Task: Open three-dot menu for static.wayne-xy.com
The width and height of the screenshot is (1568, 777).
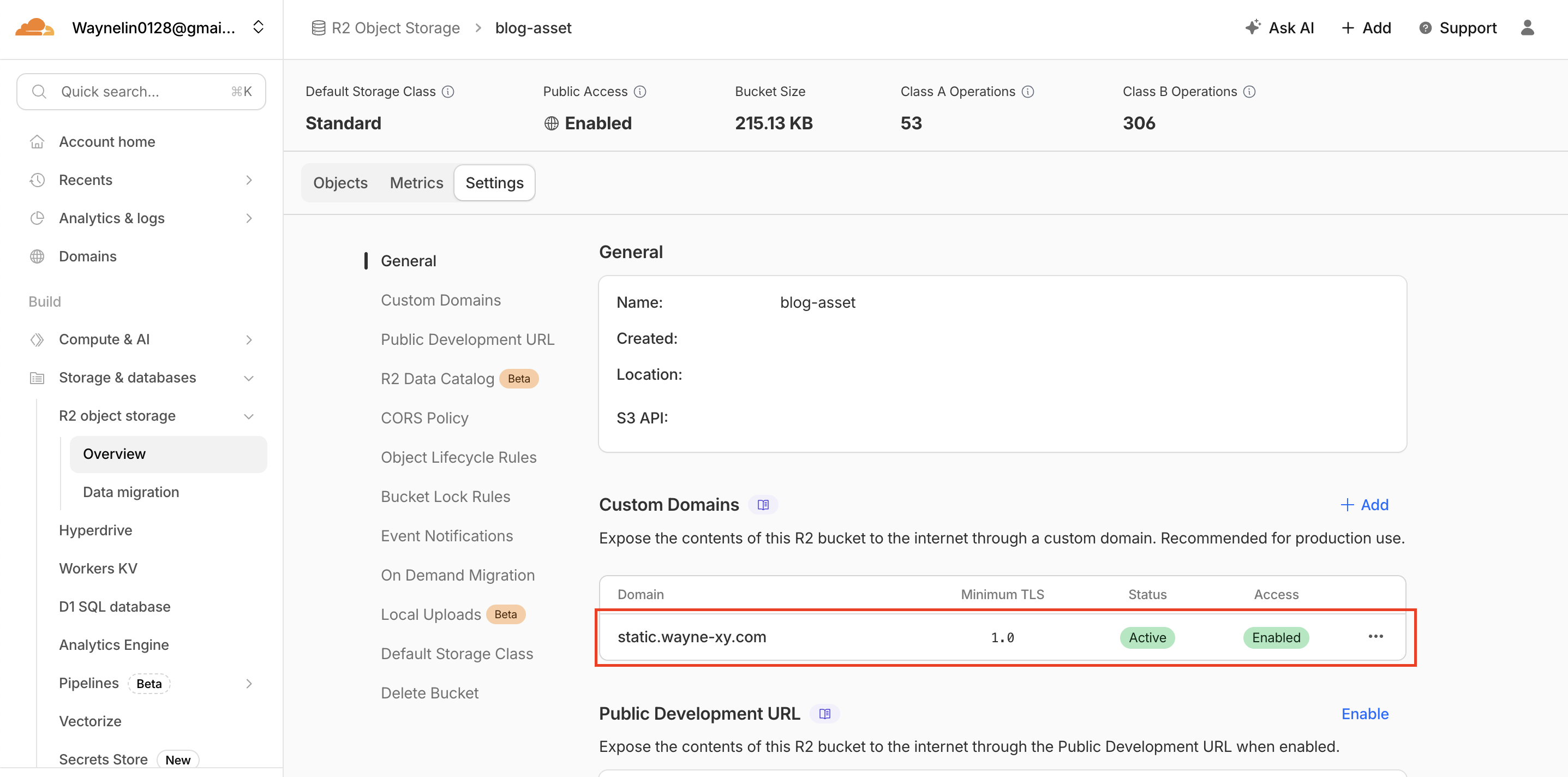Action: pyautogui.click(x=1375, y=637)
